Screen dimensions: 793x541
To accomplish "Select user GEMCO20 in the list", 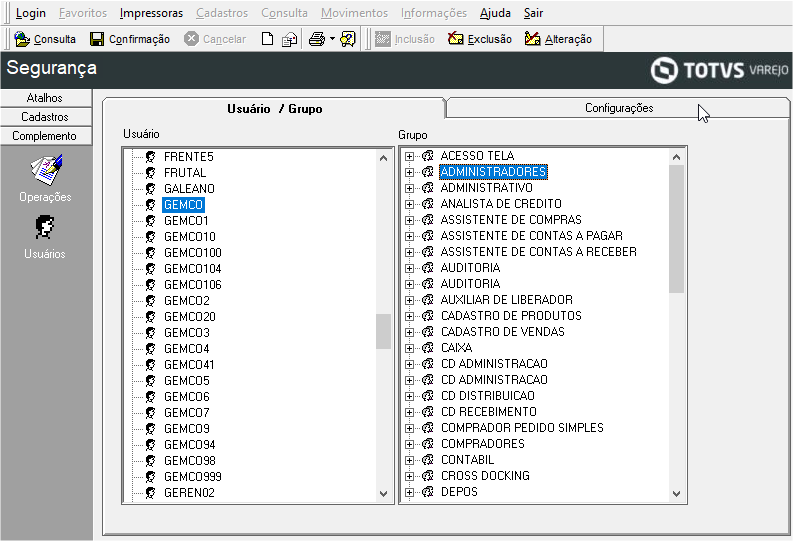I will 190,317.
